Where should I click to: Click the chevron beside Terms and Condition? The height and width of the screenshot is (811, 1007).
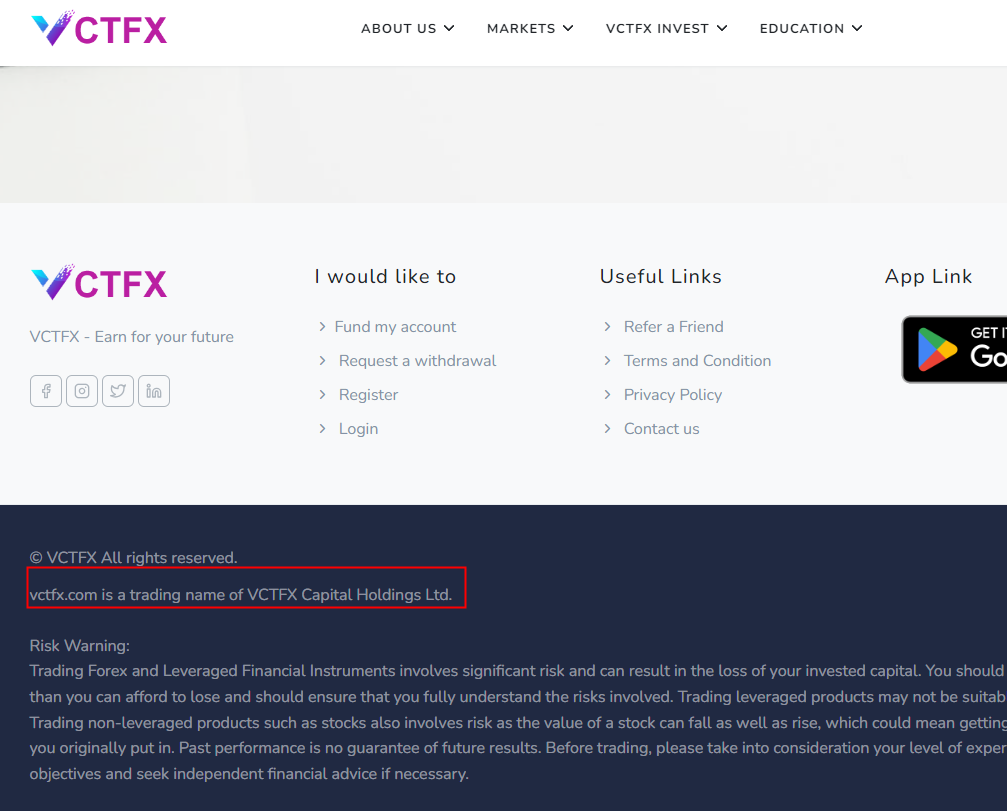(x=608, y=361)
